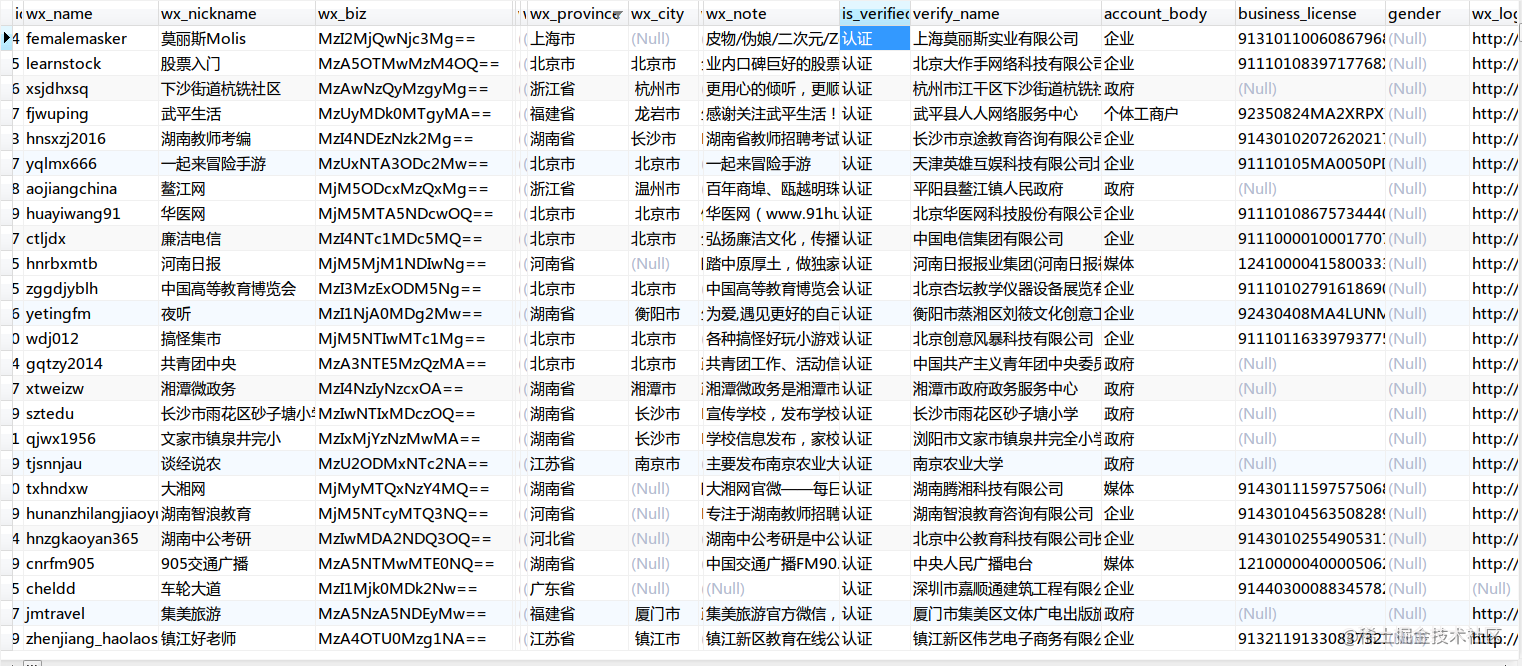Image resolution: width=1522 pixels, height=666 pixels.
Task: Click the nickname cell 武平生活
Action: [x=237, y=114]
